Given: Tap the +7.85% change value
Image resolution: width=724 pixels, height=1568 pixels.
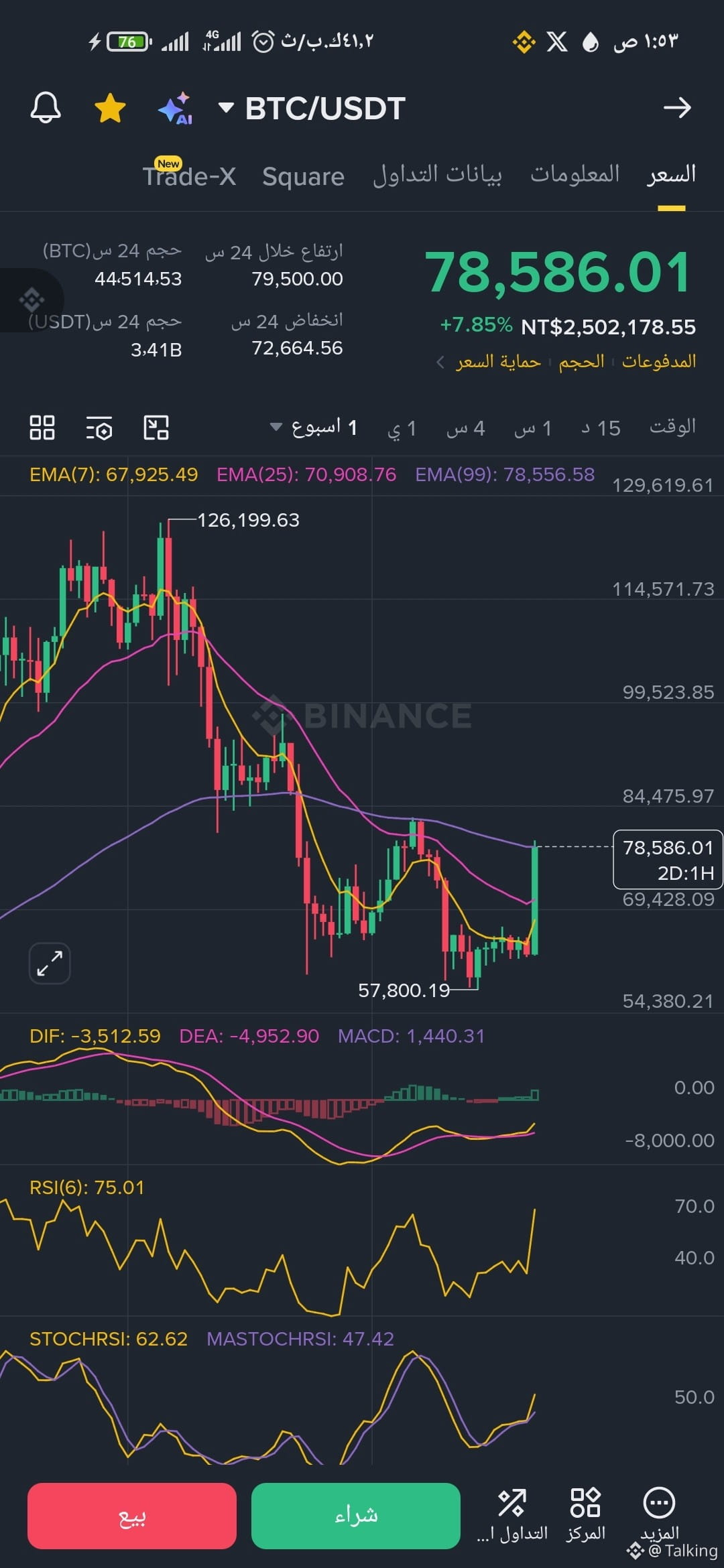Looking at the screenshot, I should pos(476,325).
